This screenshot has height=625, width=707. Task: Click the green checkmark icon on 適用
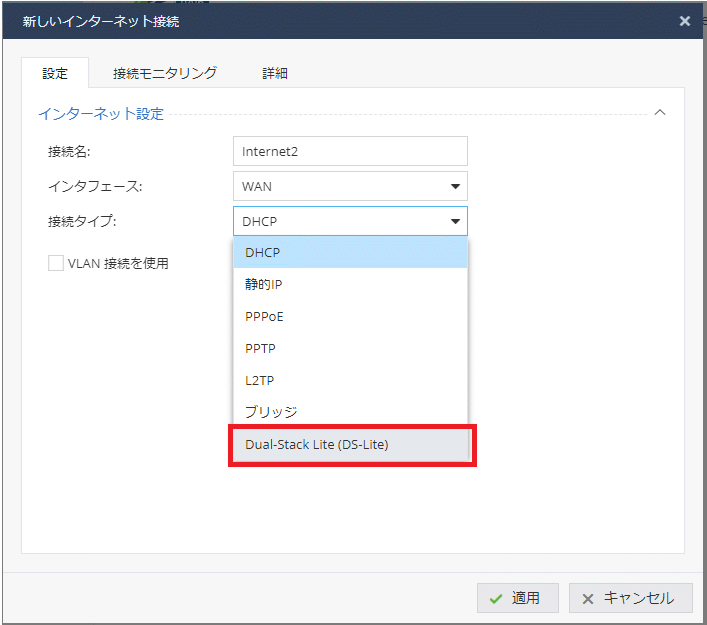point(496,598)
